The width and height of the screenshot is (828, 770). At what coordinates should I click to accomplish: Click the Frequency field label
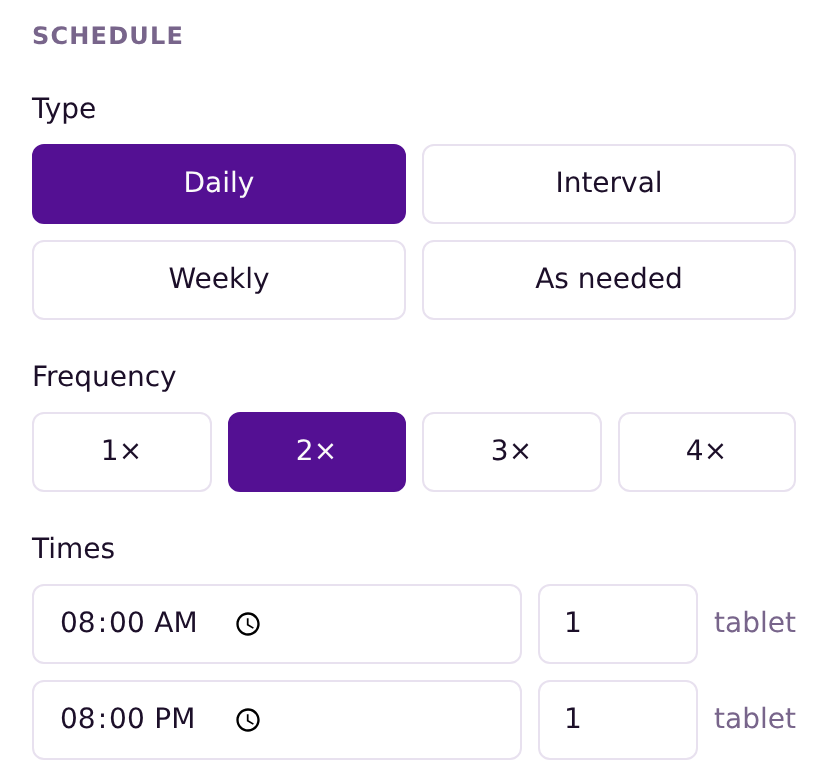click(x=104, y=378)
